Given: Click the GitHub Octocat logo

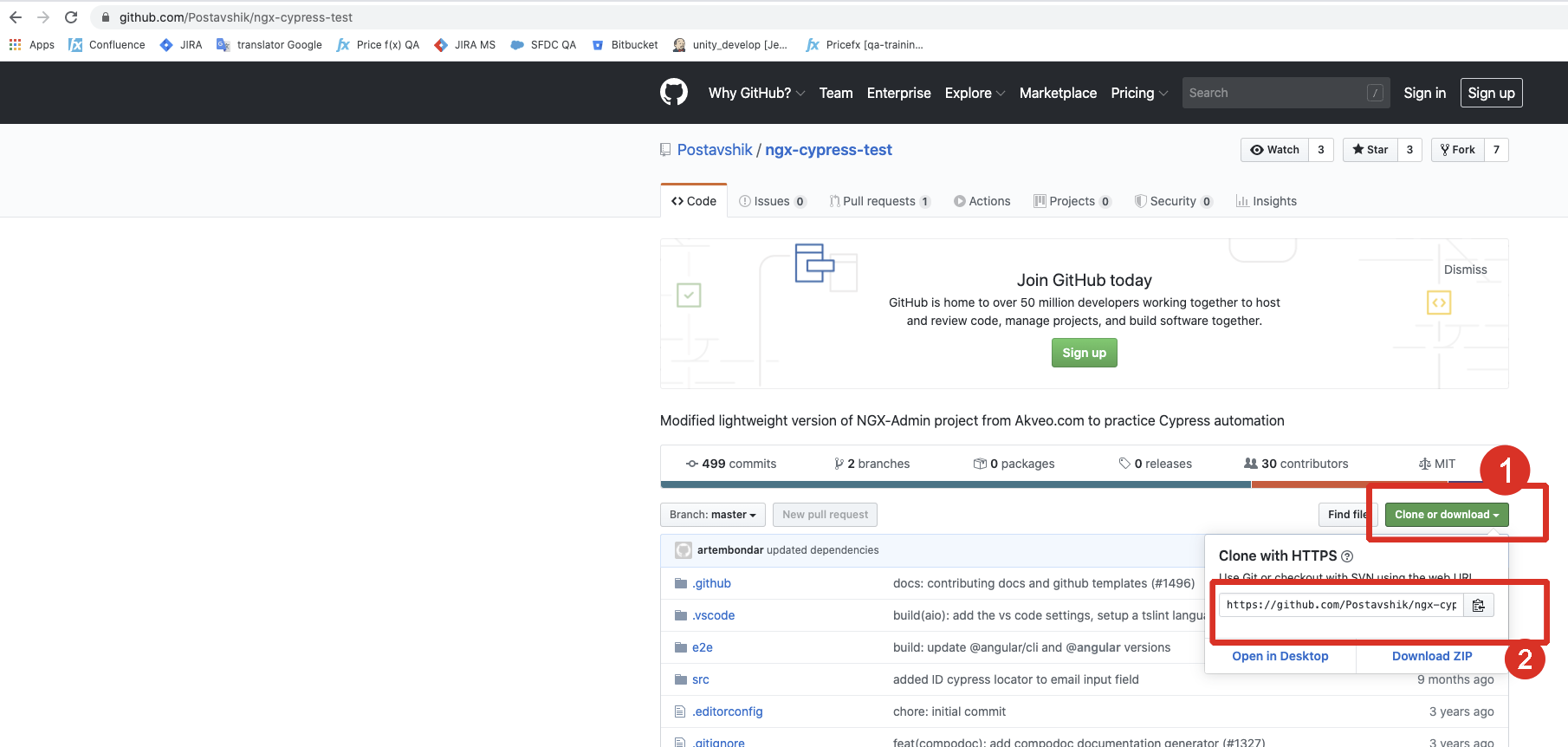Looking at the screenshot, I should [673, 92].
